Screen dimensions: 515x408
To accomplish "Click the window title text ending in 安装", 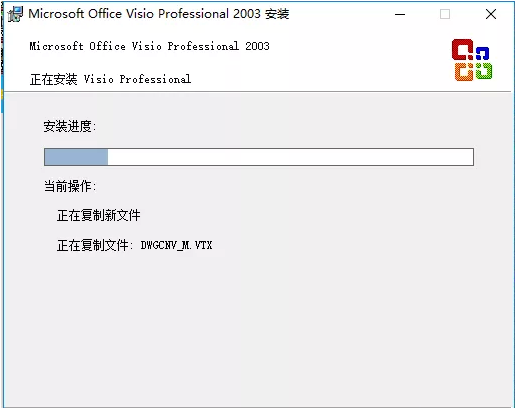I will point(159,14).
